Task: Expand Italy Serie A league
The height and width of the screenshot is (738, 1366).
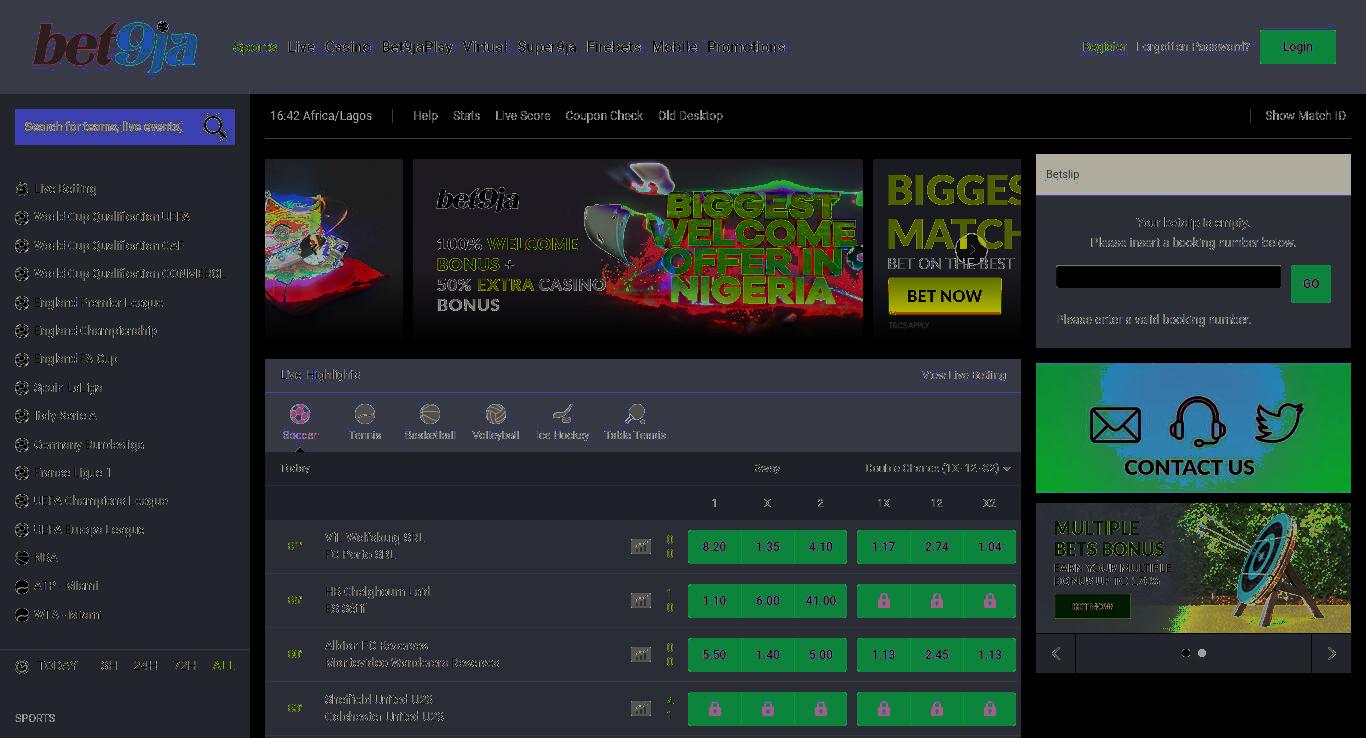Action: (x=65, y=416)
